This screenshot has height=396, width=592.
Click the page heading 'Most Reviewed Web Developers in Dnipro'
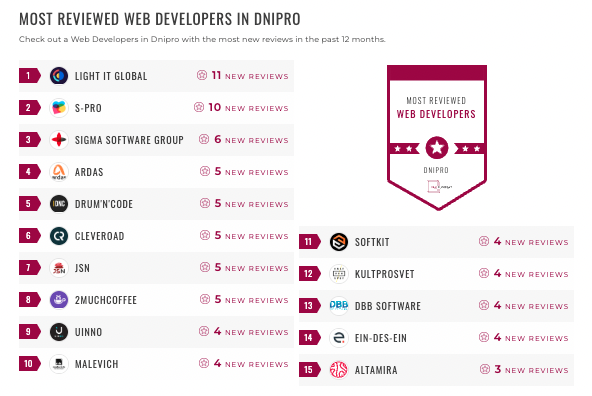coord(160,19)
